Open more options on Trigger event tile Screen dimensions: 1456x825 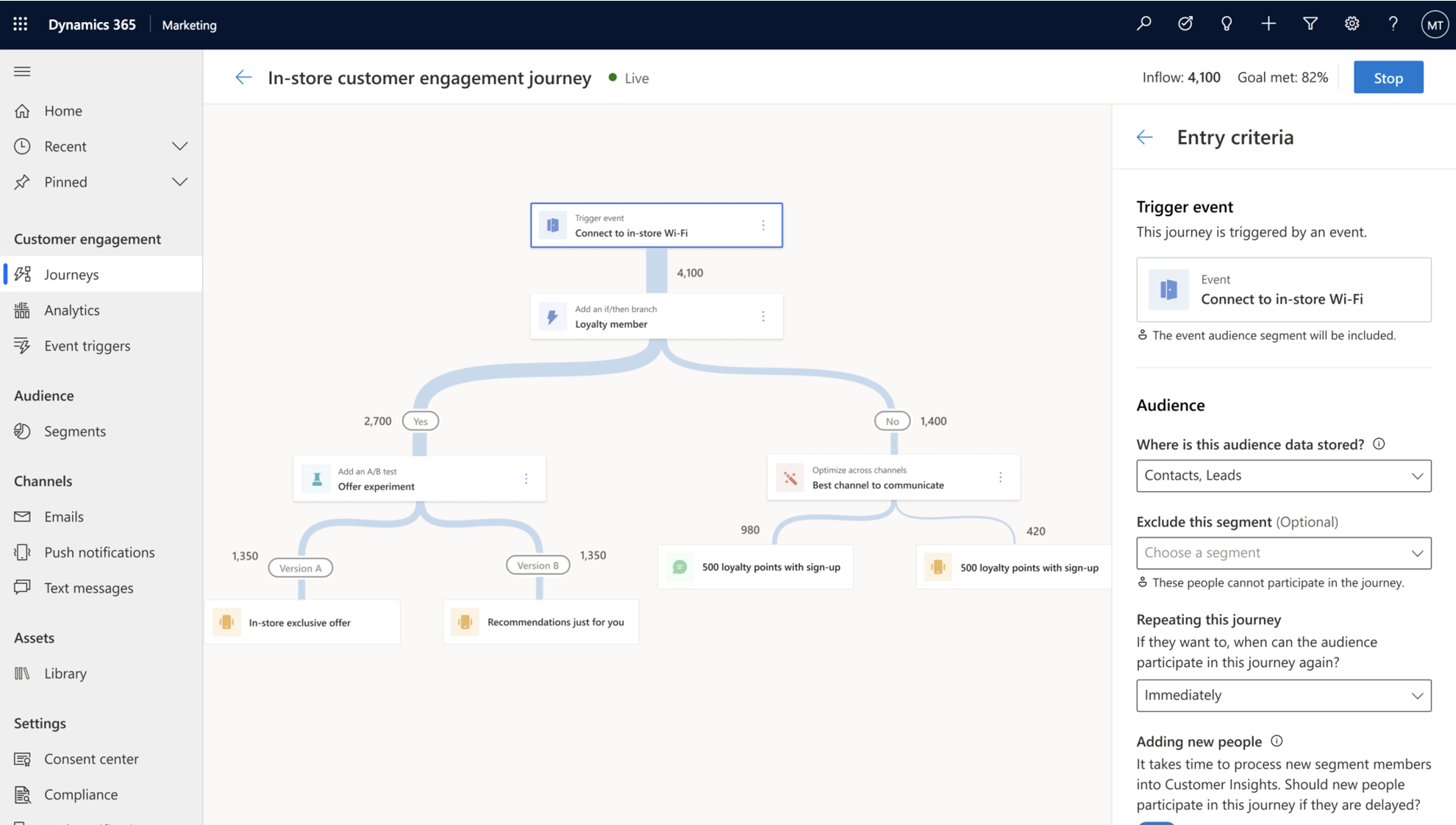[x=763, y=225]
